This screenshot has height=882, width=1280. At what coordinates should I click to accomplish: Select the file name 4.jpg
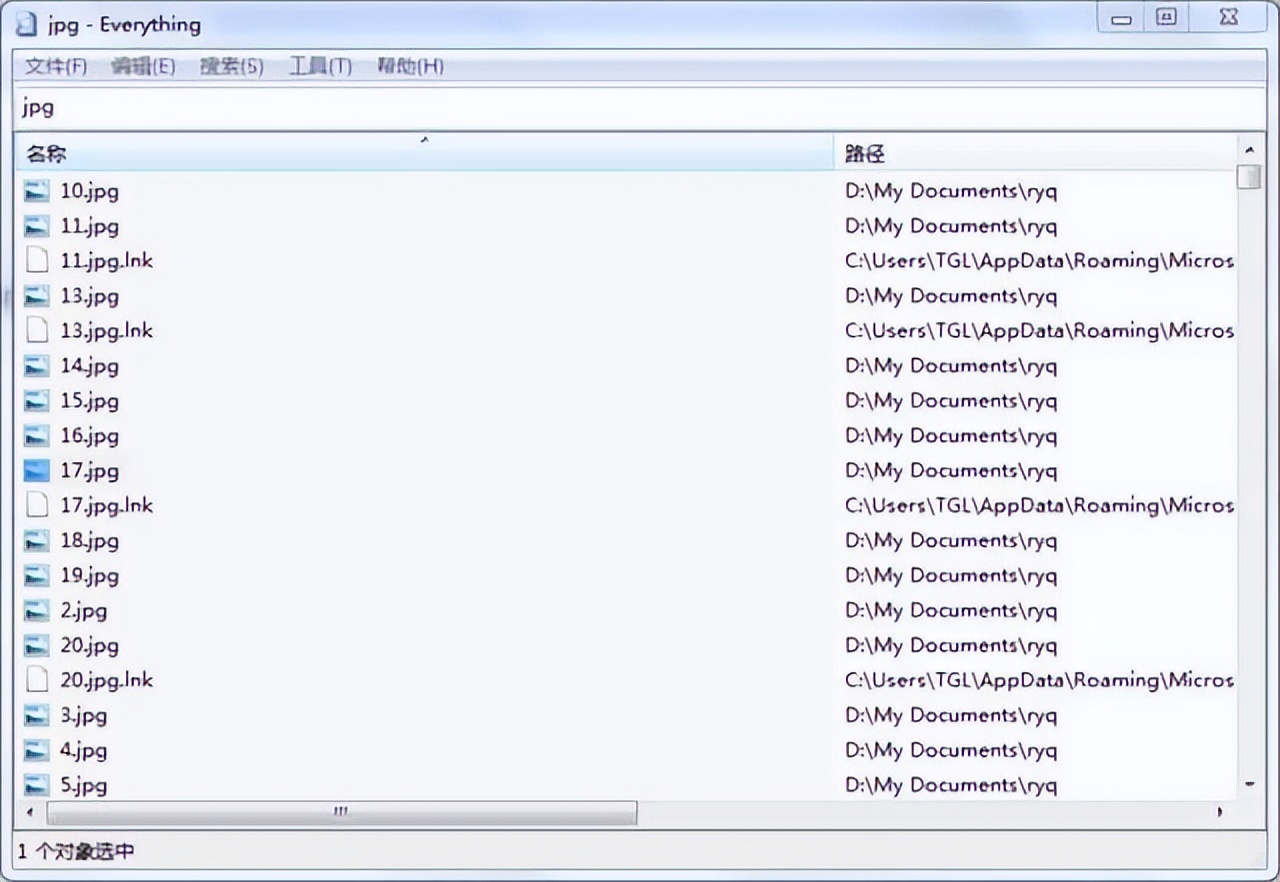(83, 751)
